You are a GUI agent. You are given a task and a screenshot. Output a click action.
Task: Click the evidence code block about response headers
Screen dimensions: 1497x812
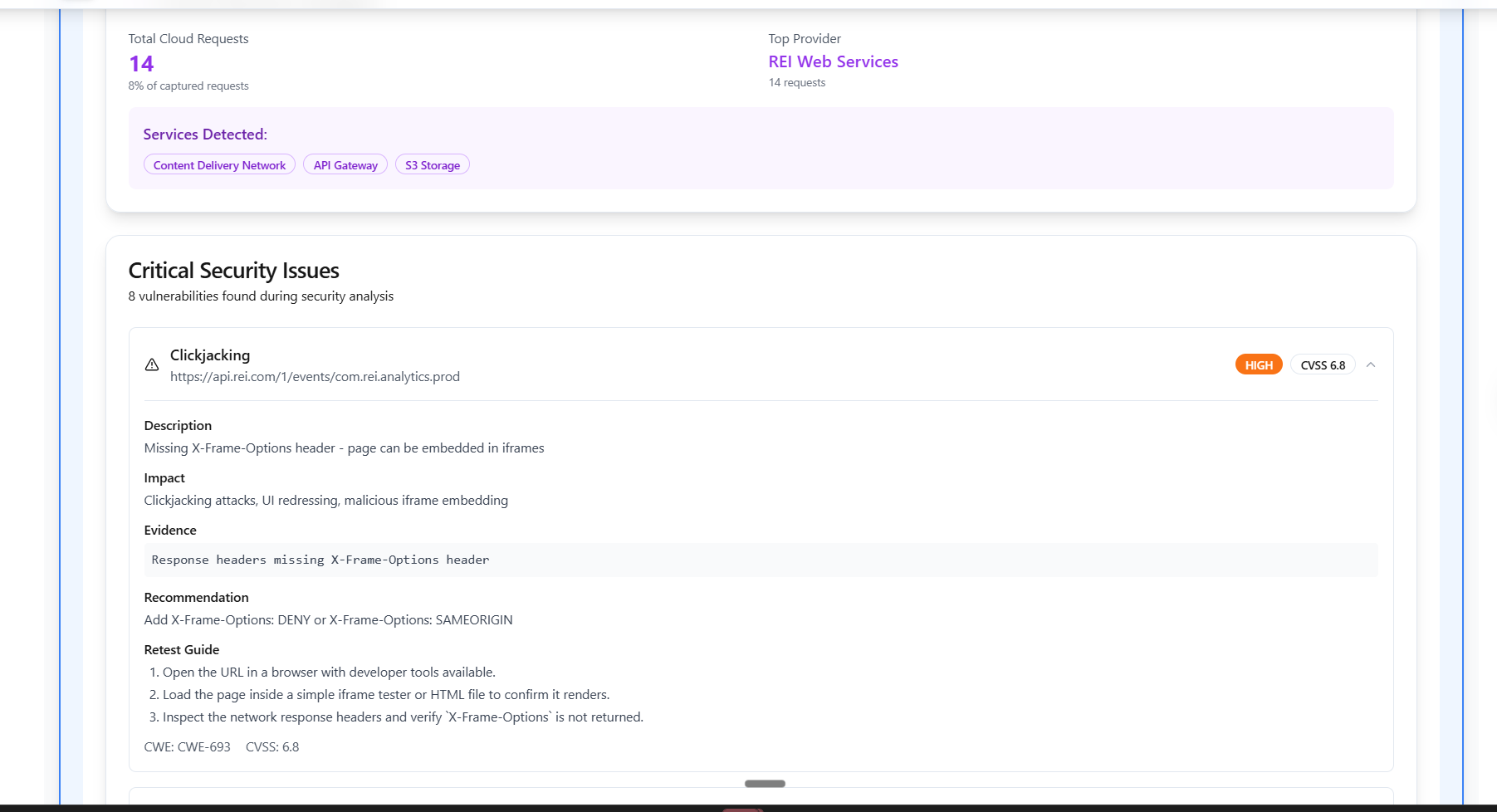pyautogui.click(x=761, y=560)
